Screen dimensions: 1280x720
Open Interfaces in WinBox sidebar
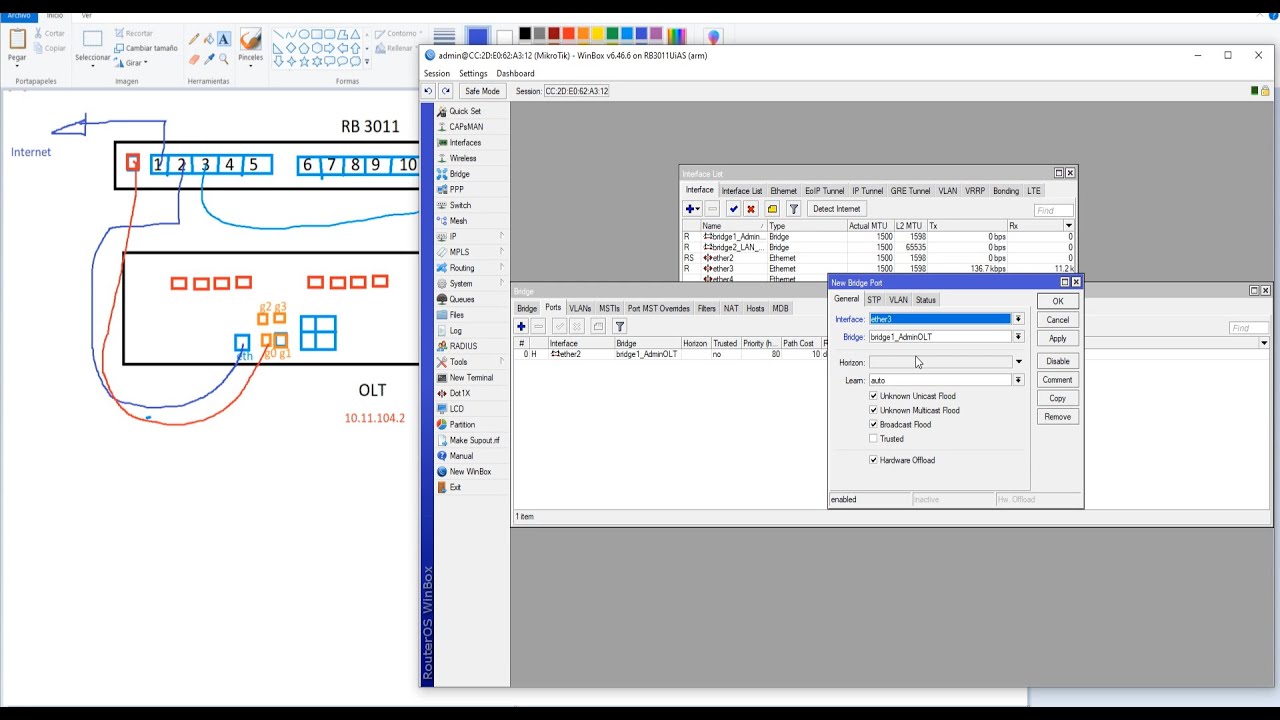[x=465, y=143]
